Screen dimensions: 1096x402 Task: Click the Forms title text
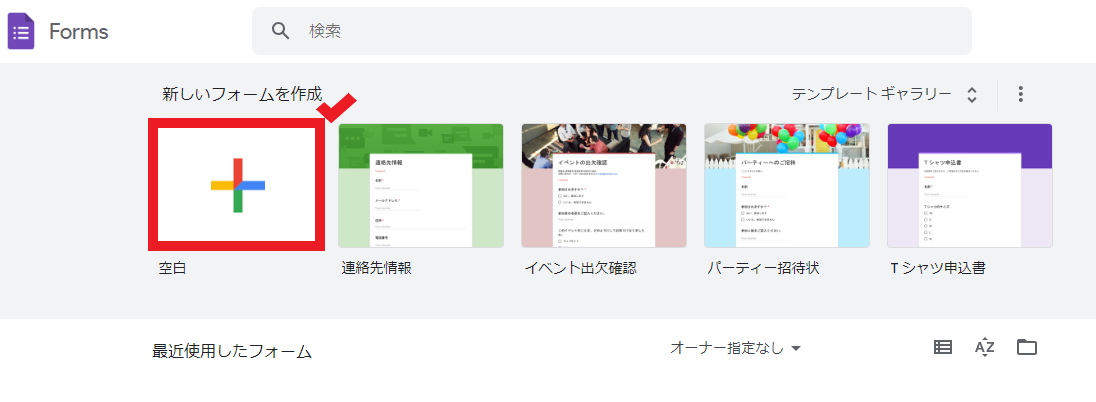pyautogui.click(x=78, y=31)
